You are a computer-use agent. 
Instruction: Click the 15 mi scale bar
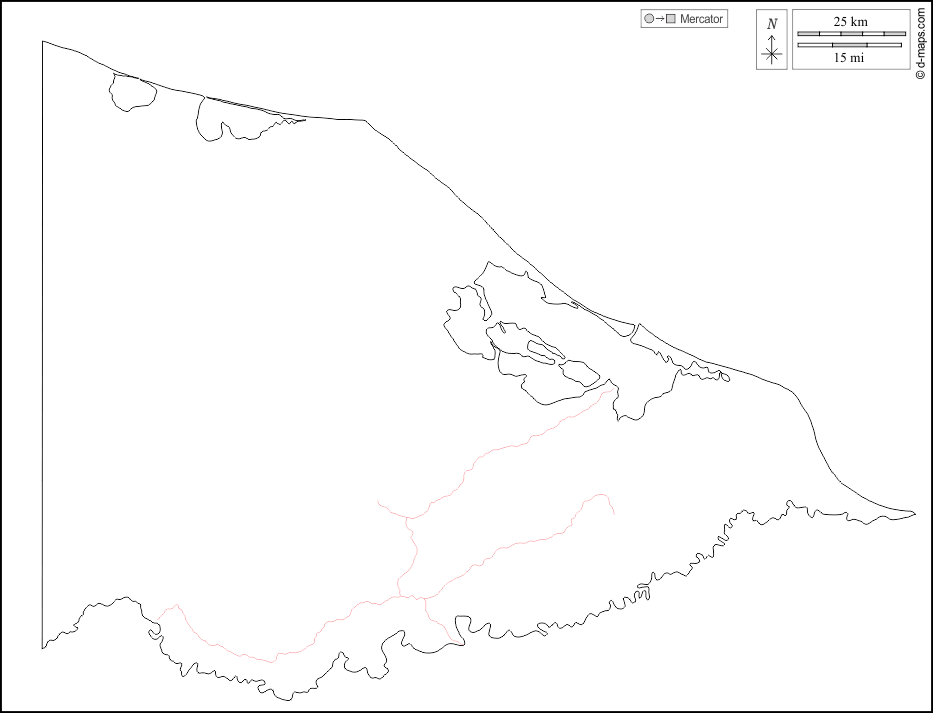(849, 45)
